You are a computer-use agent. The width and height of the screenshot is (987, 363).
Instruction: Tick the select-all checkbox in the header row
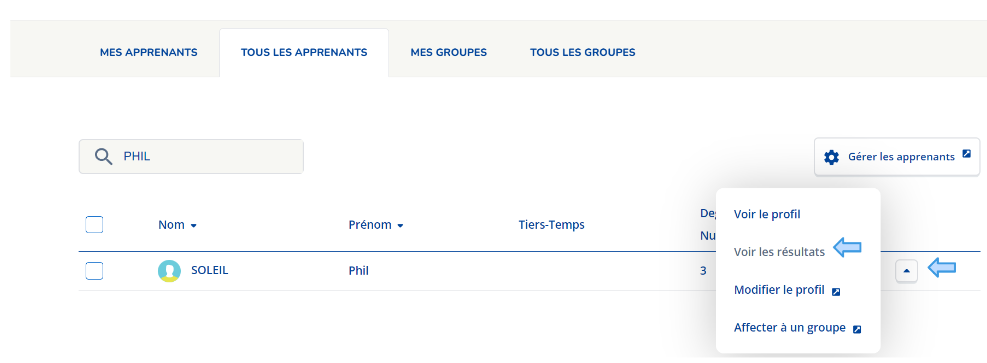pyautogui.click(x=94, y=225)
